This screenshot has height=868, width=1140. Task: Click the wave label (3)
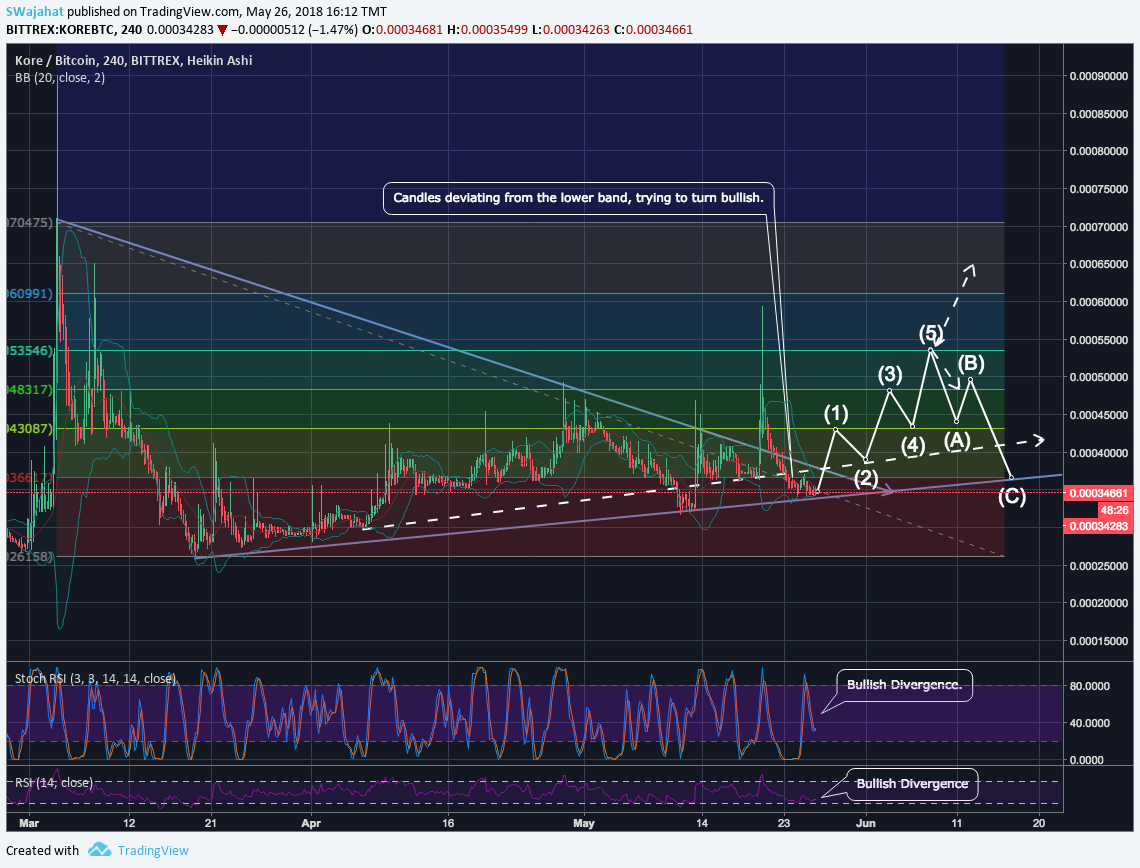(890, 374)
